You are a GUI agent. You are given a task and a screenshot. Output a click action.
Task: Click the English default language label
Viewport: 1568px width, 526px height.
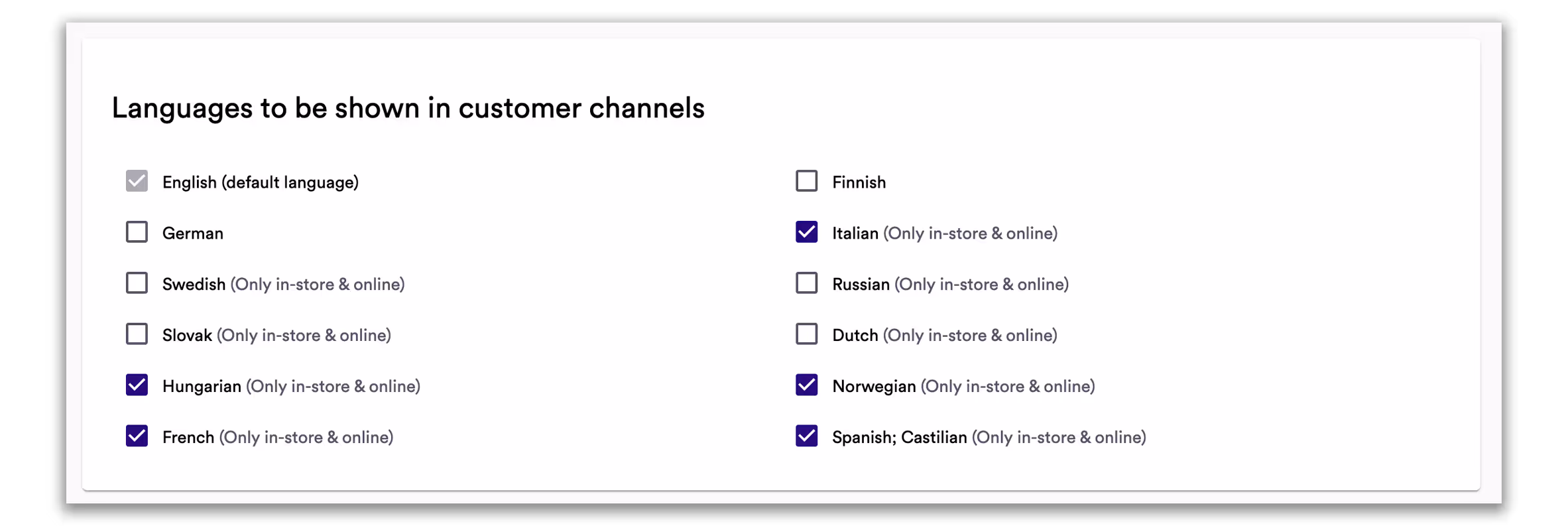[x=260, y=181]
